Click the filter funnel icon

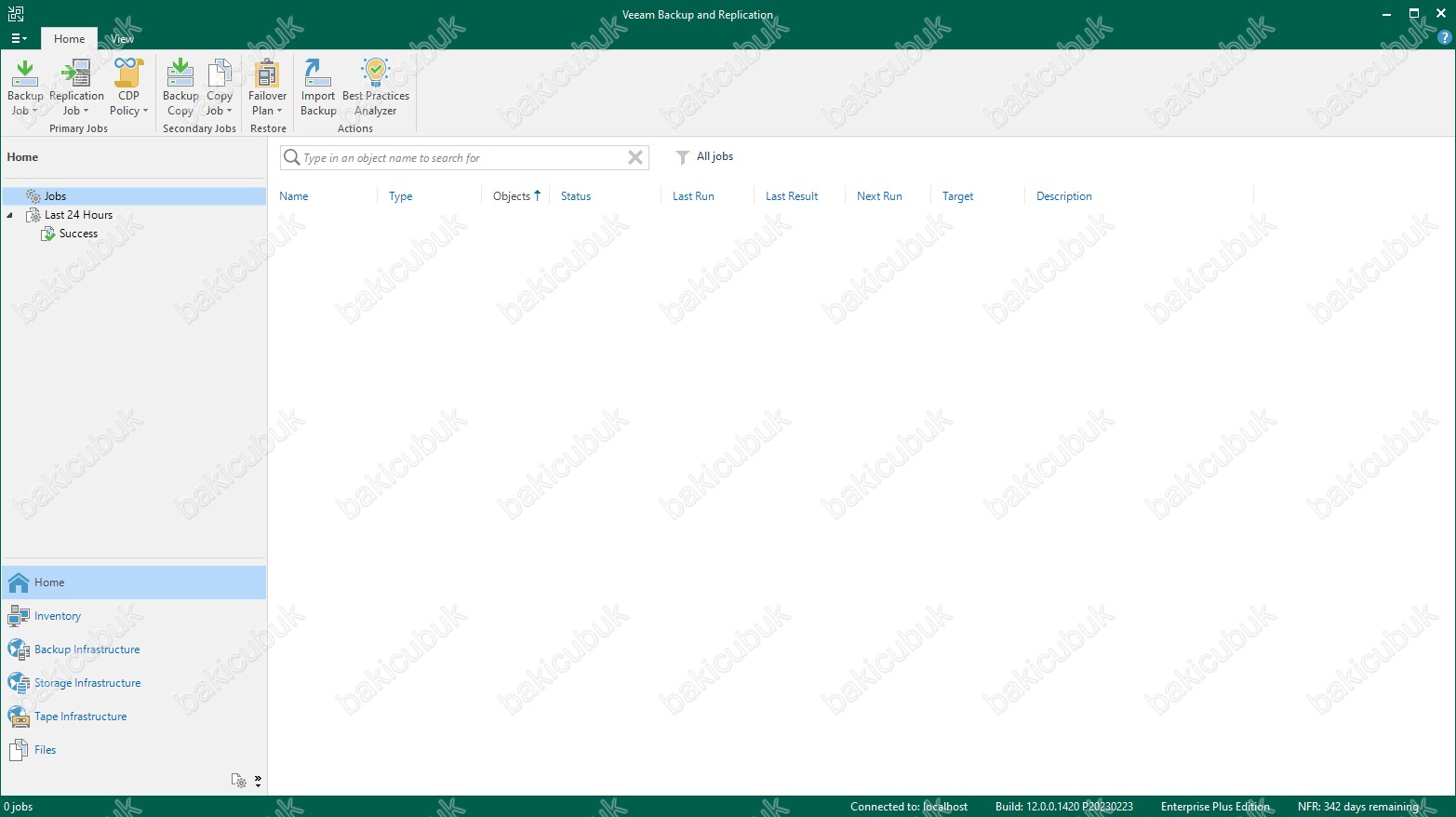(682, 157)
